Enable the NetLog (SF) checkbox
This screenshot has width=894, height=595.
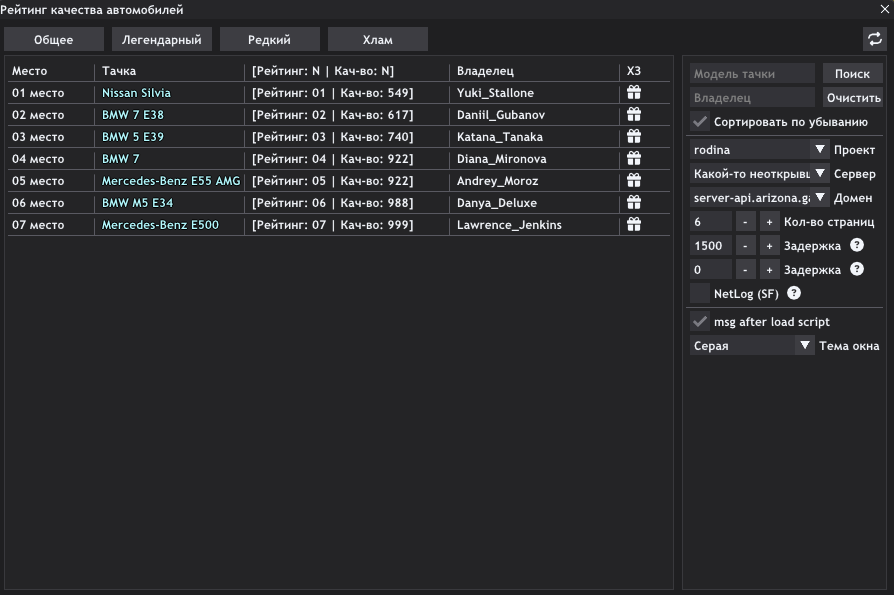pos(700,294)
